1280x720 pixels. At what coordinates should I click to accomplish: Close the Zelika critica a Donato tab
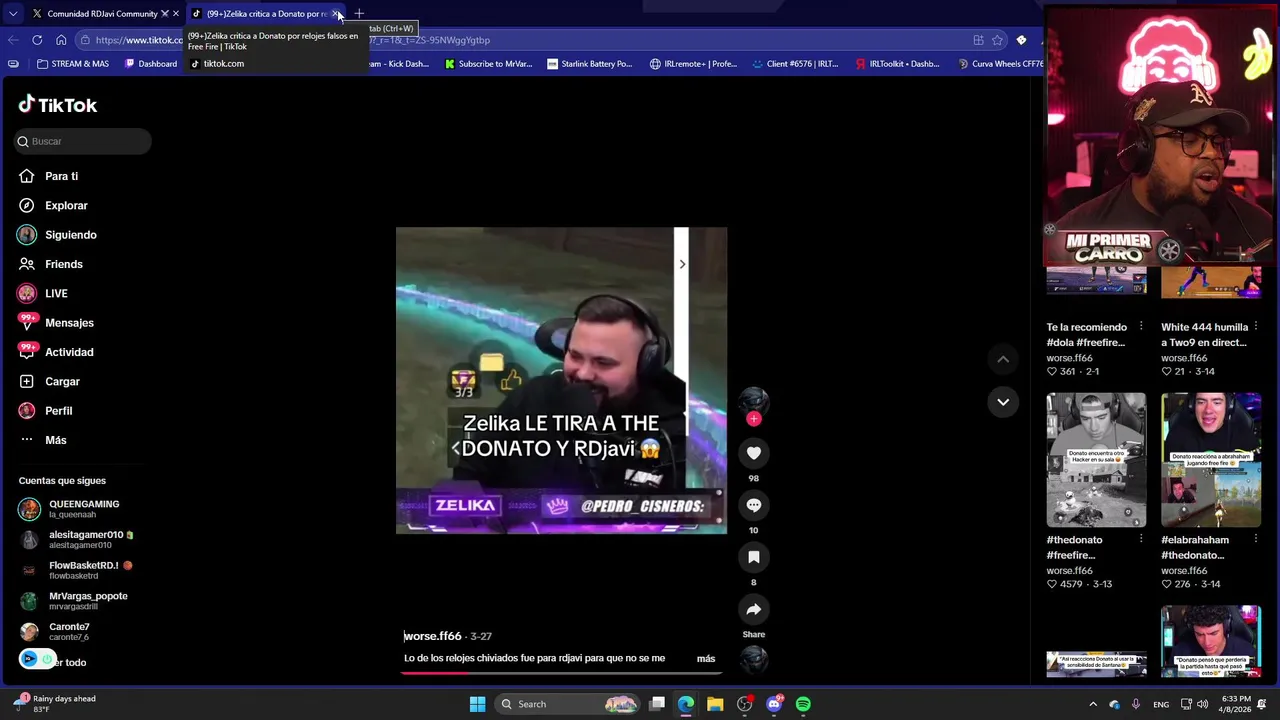(335, 14)
